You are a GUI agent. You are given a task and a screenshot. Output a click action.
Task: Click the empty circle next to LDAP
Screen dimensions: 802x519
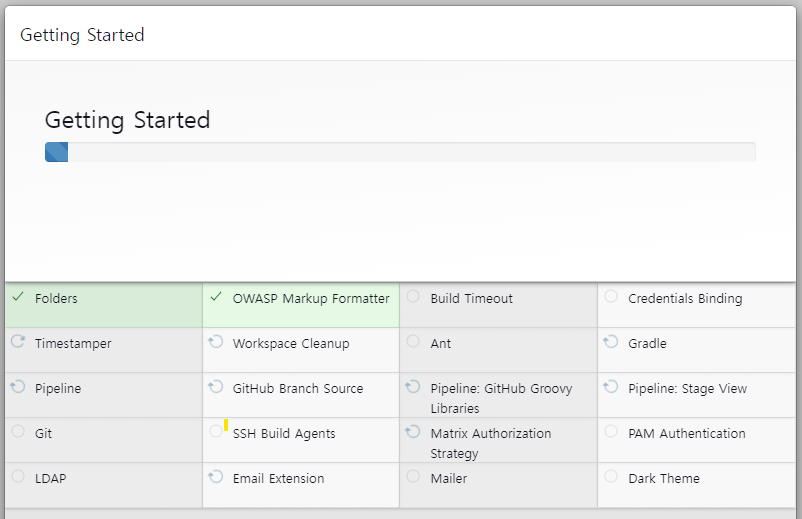(18, 476)
